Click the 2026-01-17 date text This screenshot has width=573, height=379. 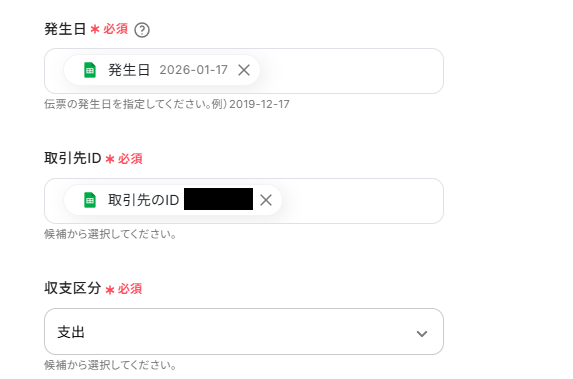click(193, 70)
